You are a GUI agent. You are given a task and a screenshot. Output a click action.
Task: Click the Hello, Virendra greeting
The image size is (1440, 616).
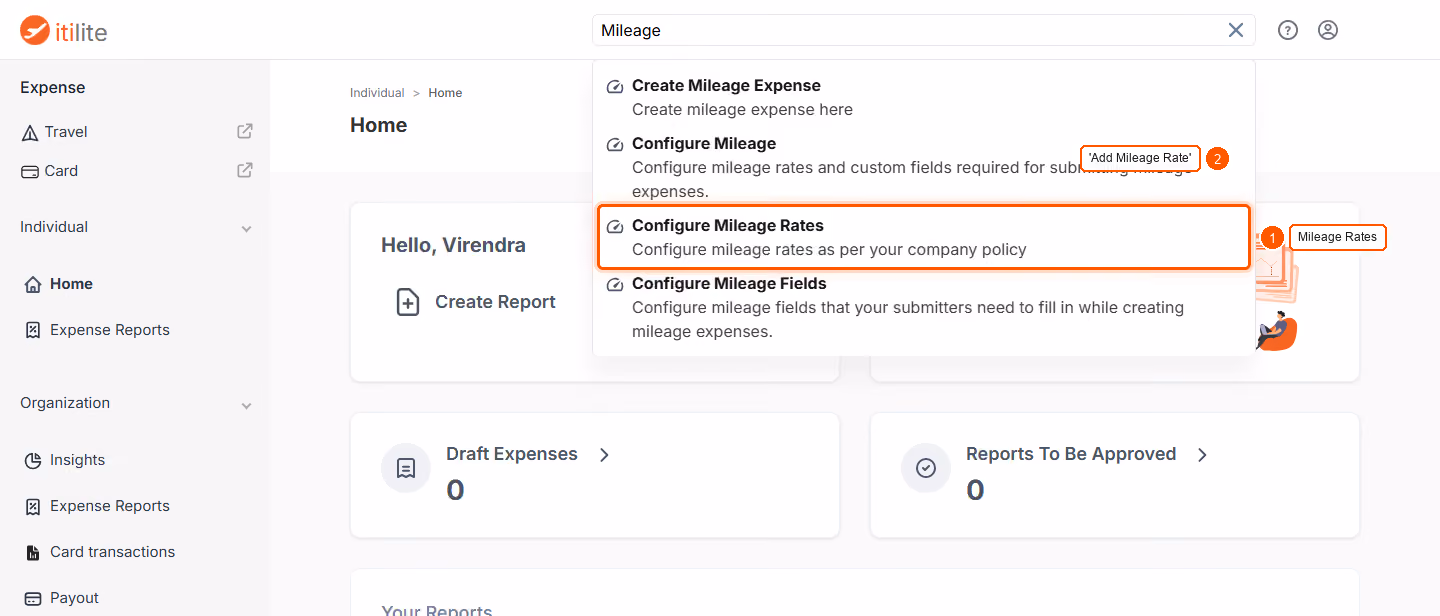[x=453, y=245]
